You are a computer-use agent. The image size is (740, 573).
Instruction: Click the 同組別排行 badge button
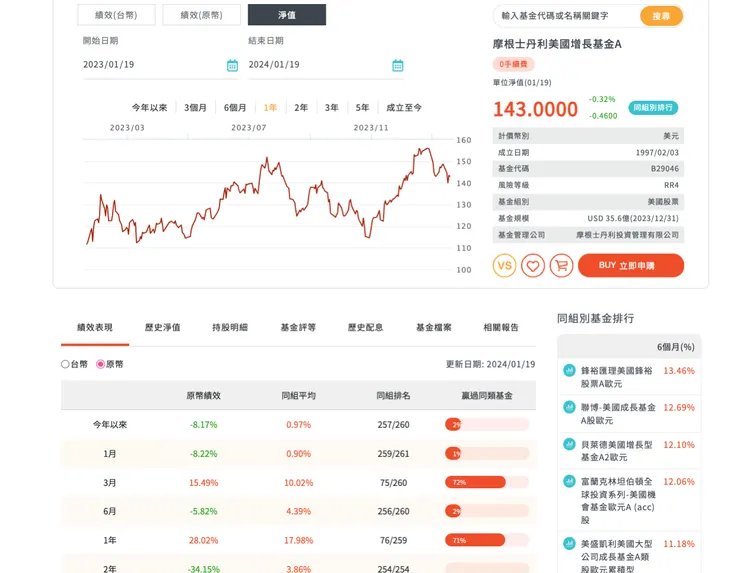coord(653,108)
